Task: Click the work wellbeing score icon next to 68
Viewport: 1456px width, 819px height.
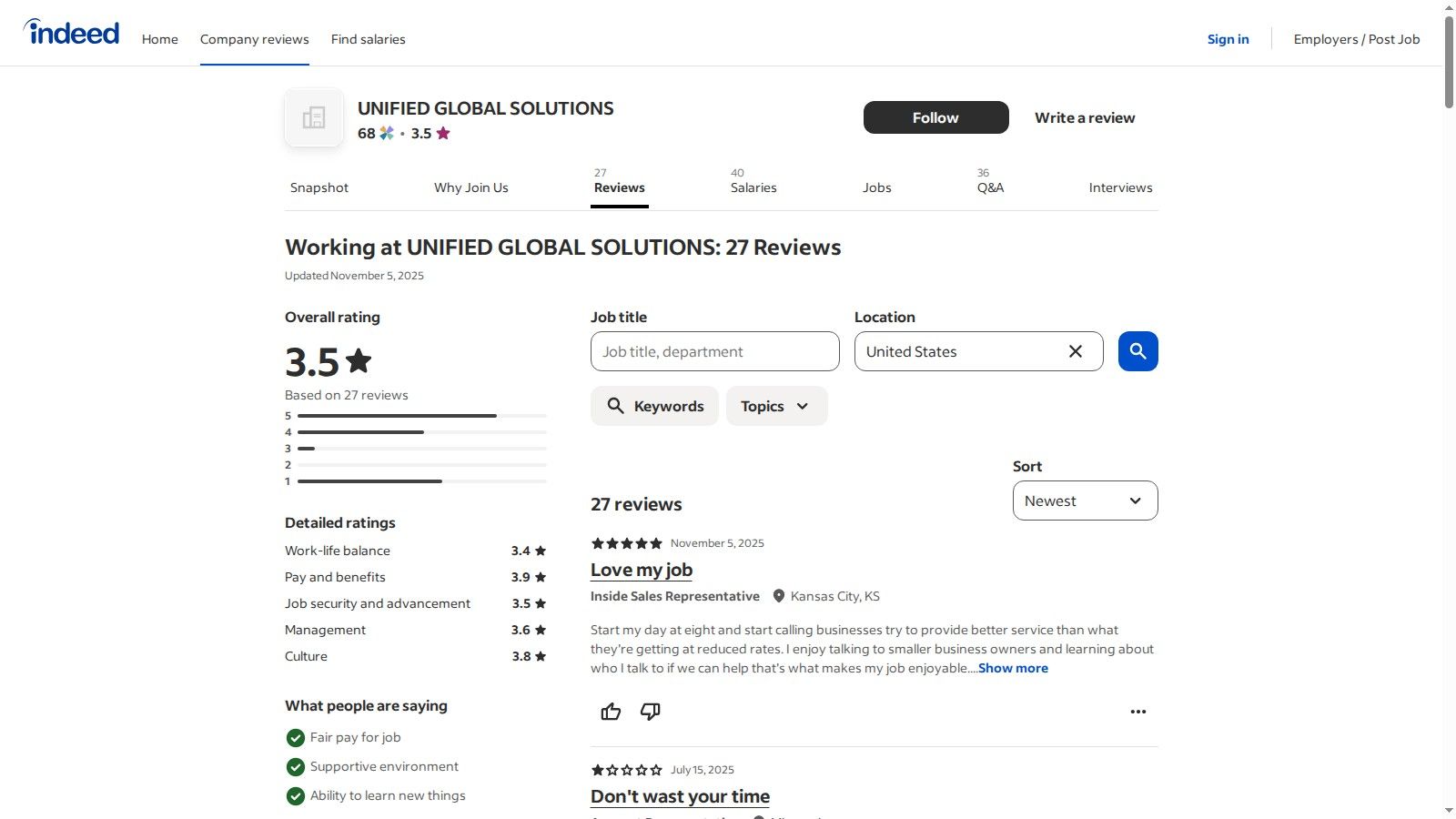Action: [387, 133]
